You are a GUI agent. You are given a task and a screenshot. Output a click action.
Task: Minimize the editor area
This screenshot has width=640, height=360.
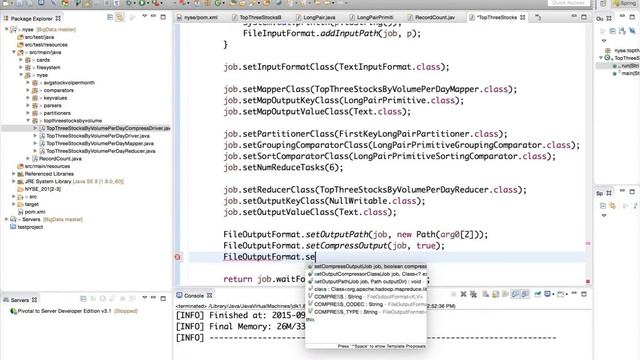pos(574,16)
